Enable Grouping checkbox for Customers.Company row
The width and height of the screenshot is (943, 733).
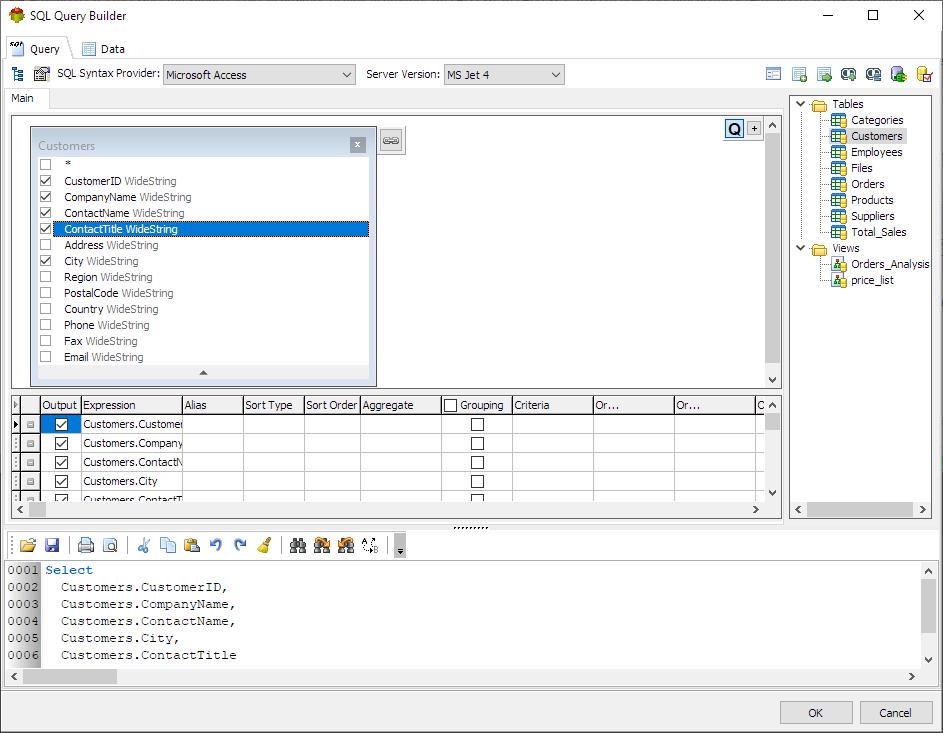[x=478, y=443]
